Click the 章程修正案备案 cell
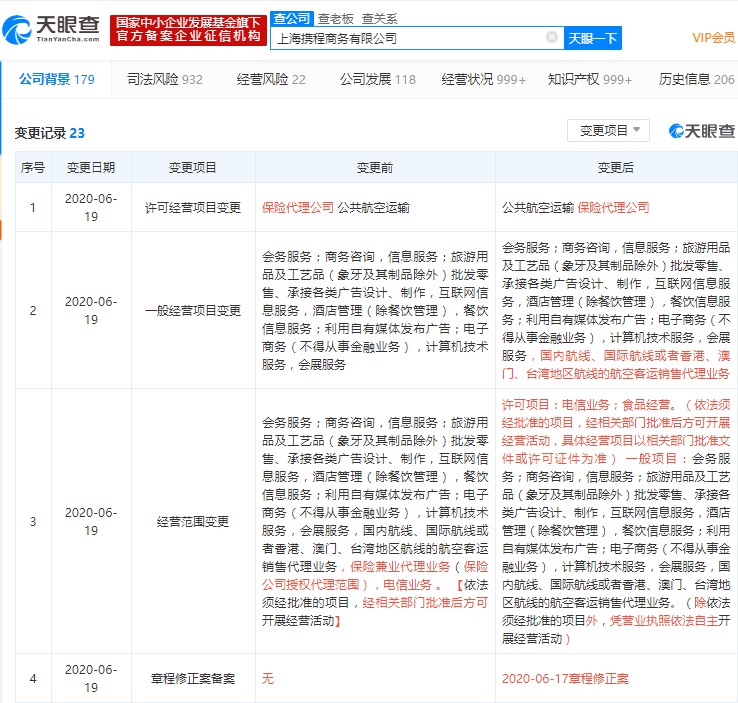Screen dimensions: 738x703 193,679
